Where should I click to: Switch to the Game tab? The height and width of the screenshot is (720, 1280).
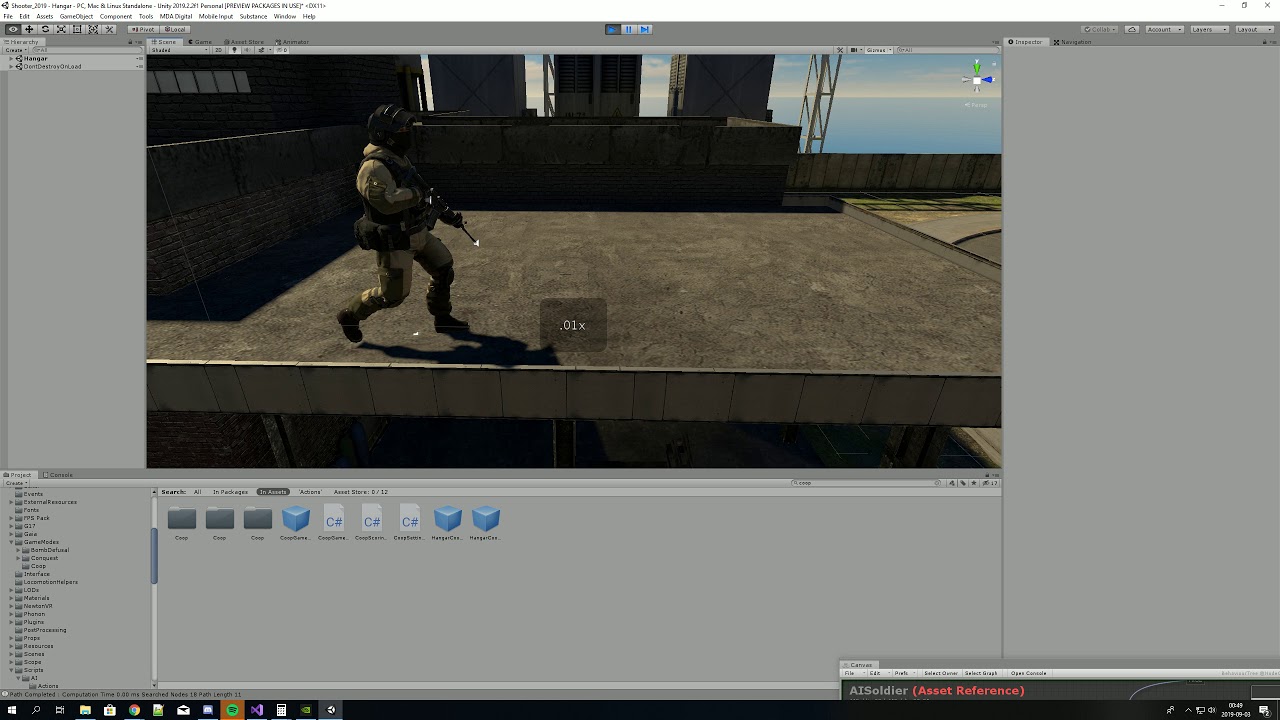pos(200,42)
